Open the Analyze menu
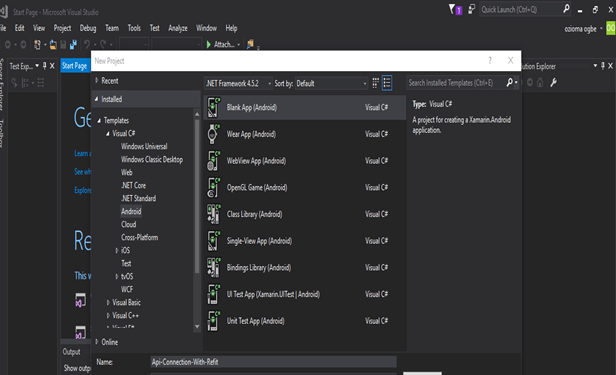Screen dimensions: 616x375 (x=178, y=28)
